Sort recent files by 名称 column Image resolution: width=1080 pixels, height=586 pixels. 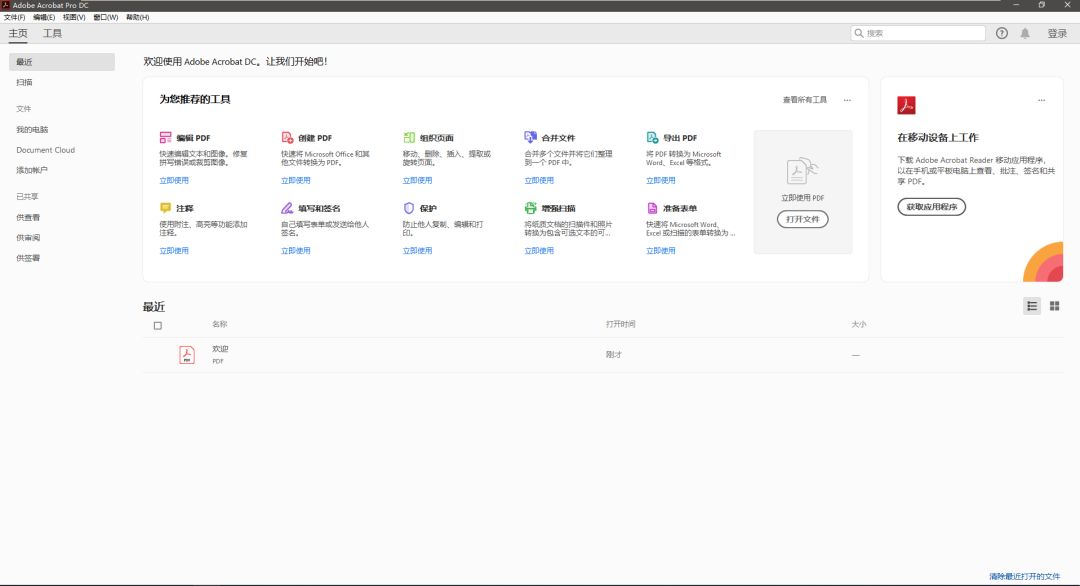220,324
